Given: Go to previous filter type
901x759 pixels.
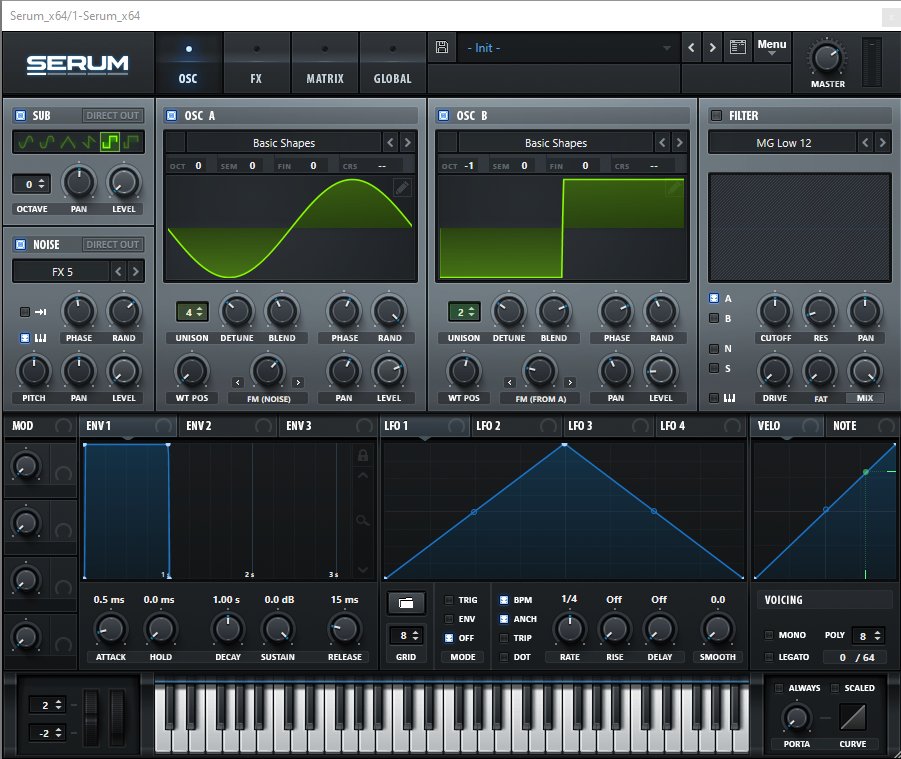Looking at the screenshot, I should pyautogui.click(x=865, y=142).
